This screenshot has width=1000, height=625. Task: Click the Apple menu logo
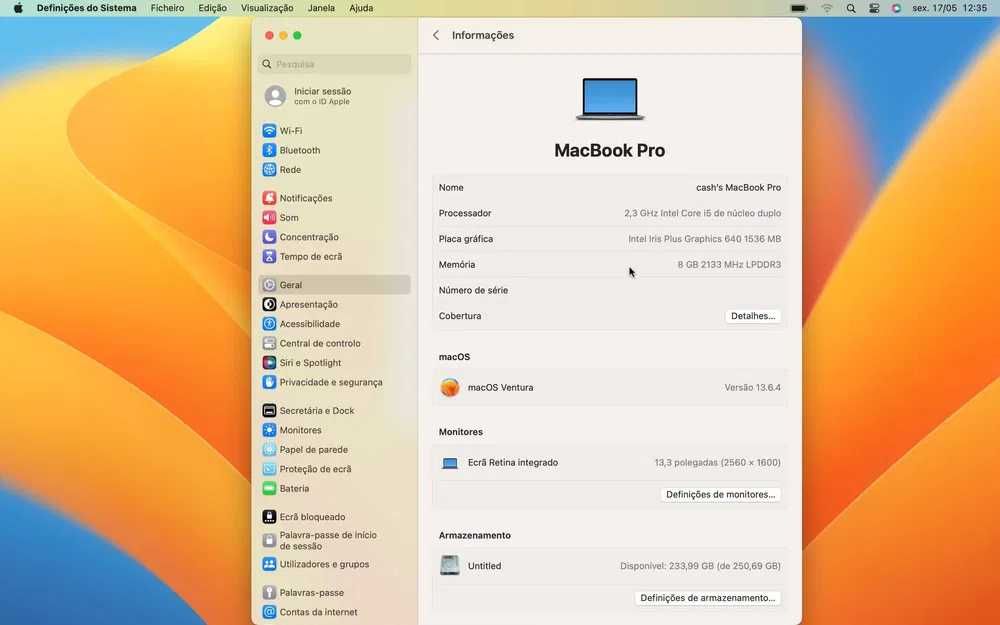[x=18, y=8]
